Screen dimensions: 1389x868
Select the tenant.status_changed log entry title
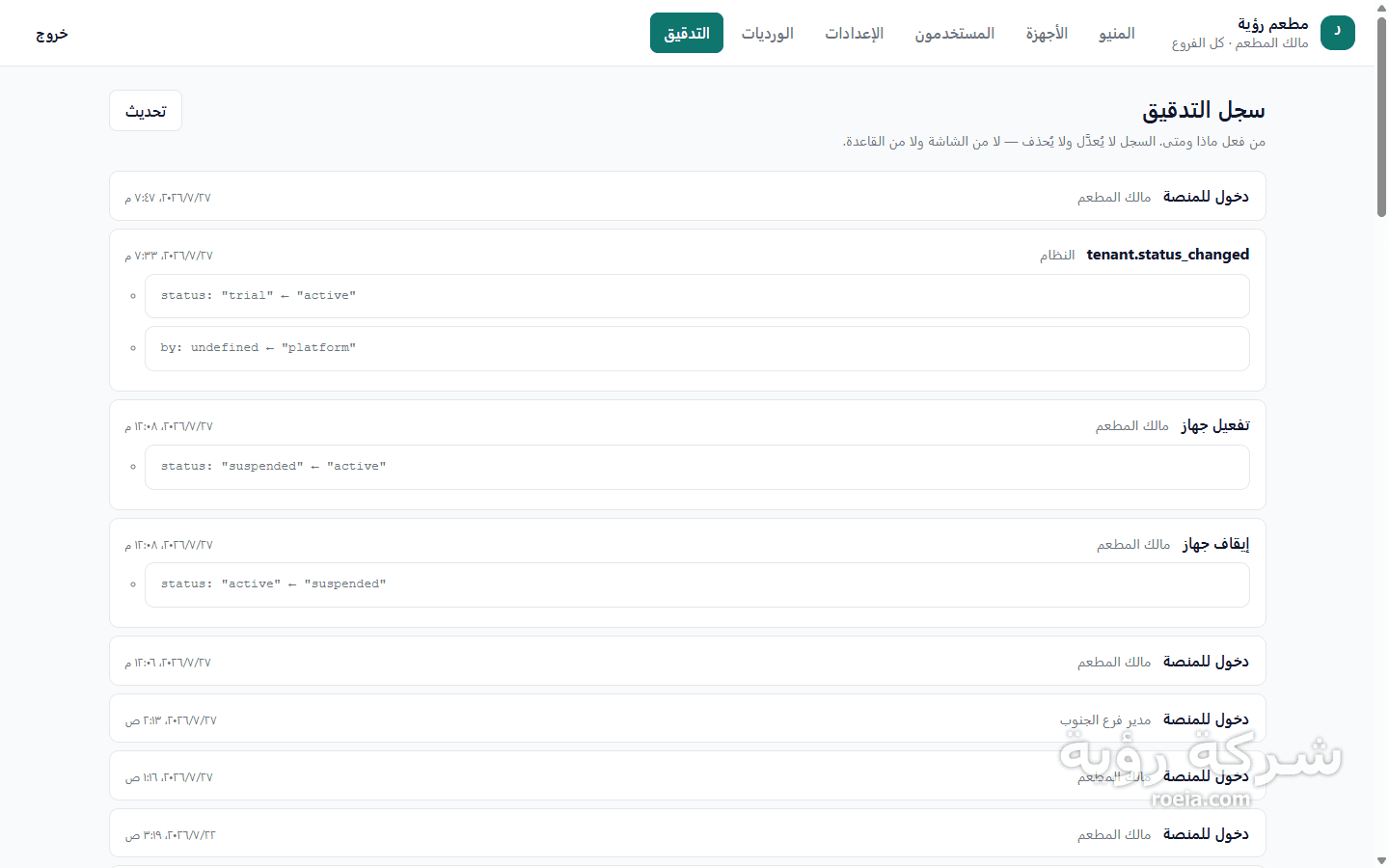pyautogui.click(x=1167, y=255)
